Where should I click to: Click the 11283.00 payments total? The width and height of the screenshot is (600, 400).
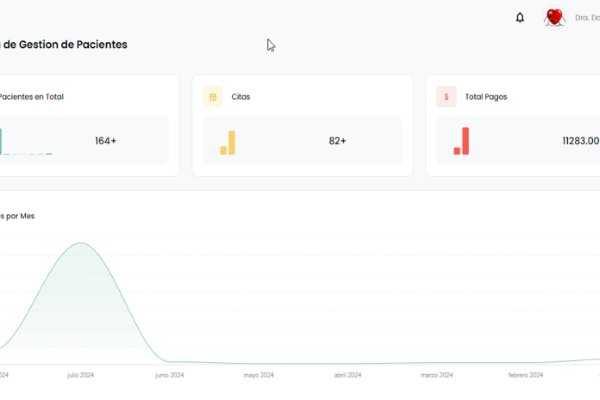[580, 141]
